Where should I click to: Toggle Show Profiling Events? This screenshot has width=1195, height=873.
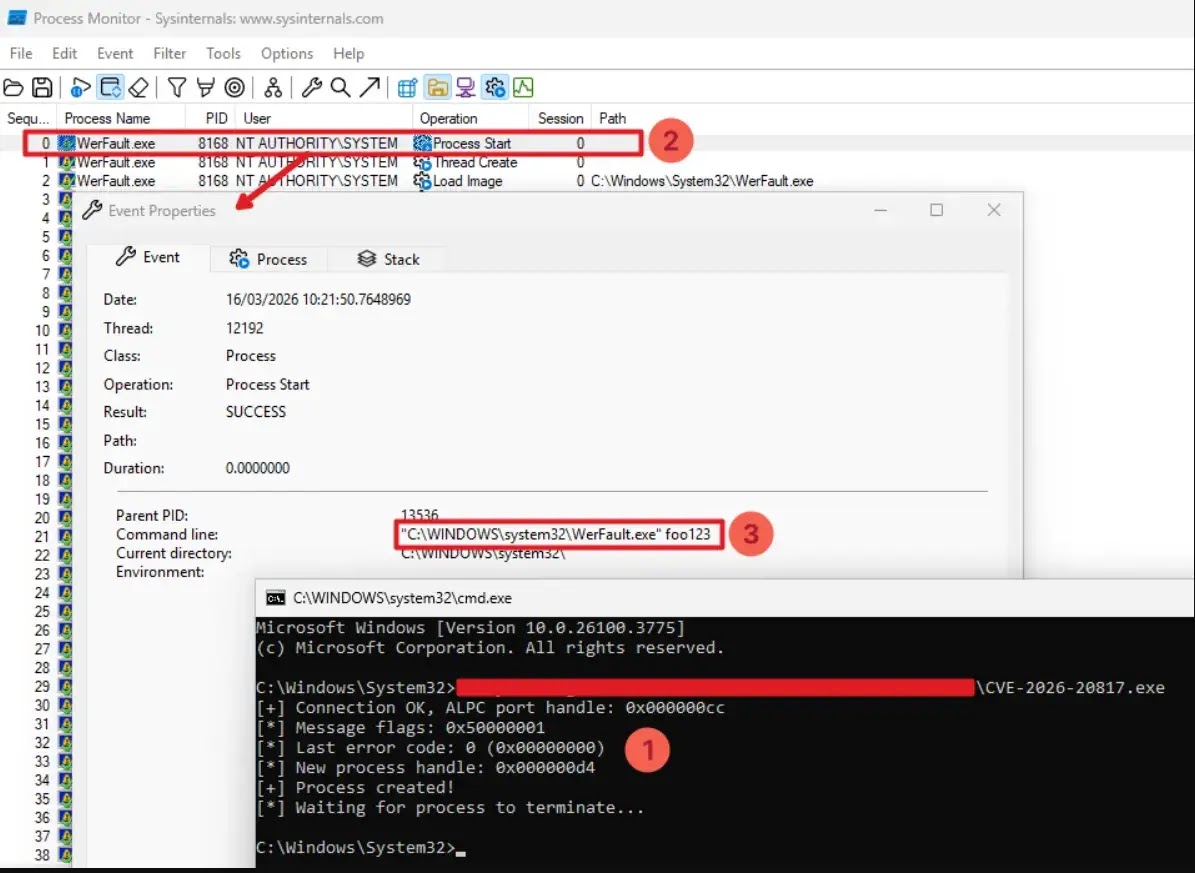pyautogui.click(x=524, y=88)
